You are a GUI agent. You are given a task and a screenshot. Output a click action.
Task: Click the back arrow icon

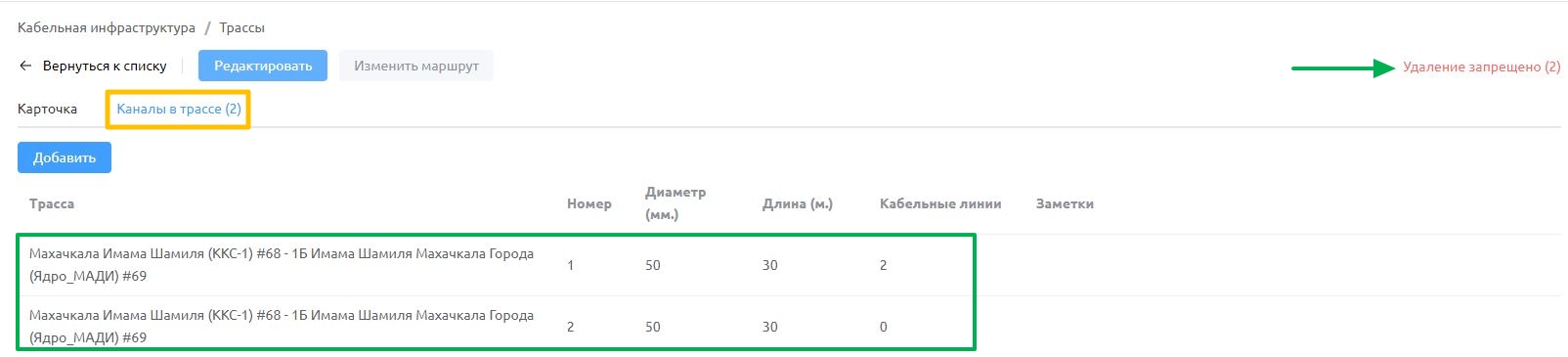click(25, 66)
